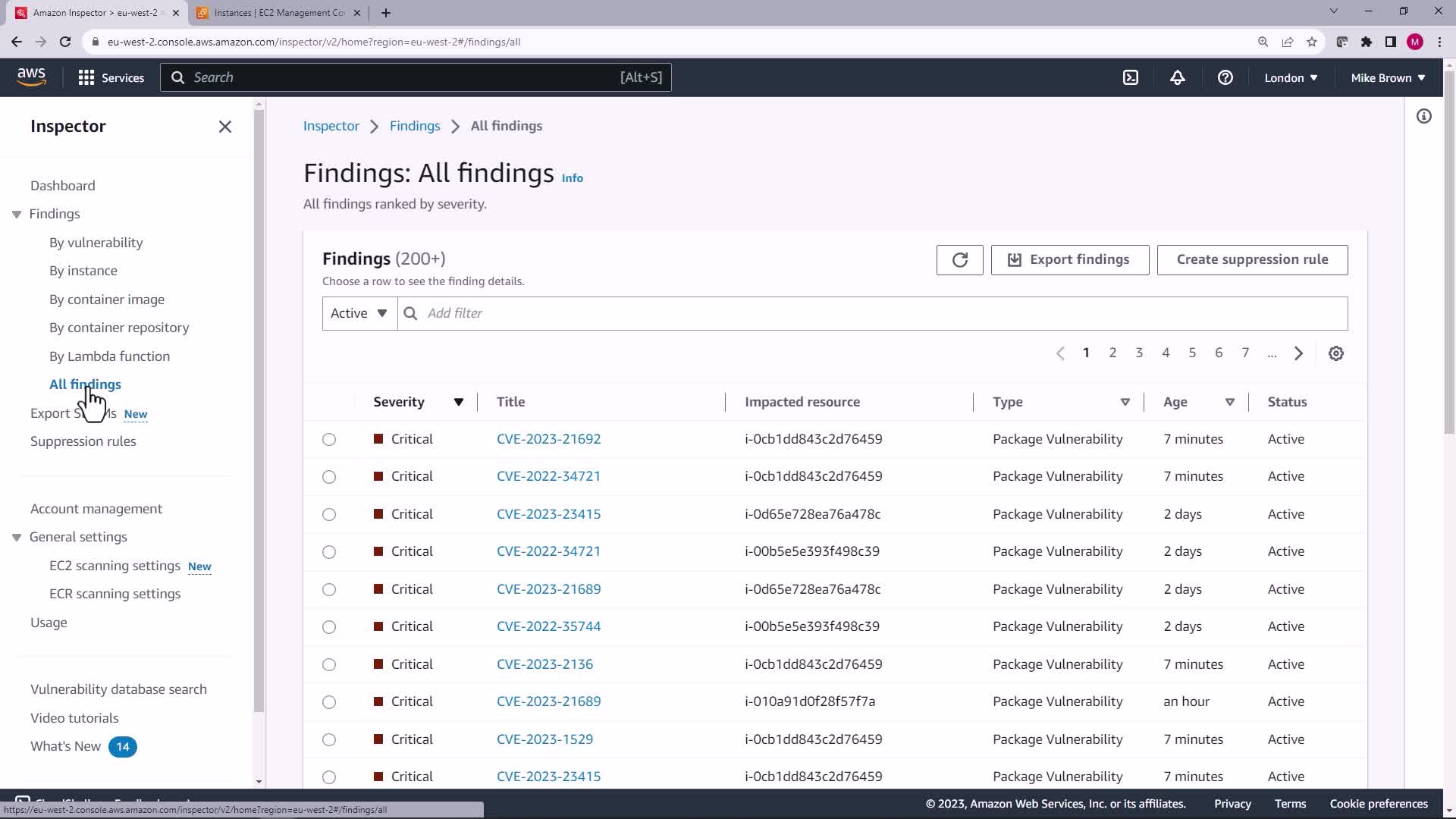Open the notifications bell
The width and height of the screenshot is (1456, 819).
pos(1177,77)
